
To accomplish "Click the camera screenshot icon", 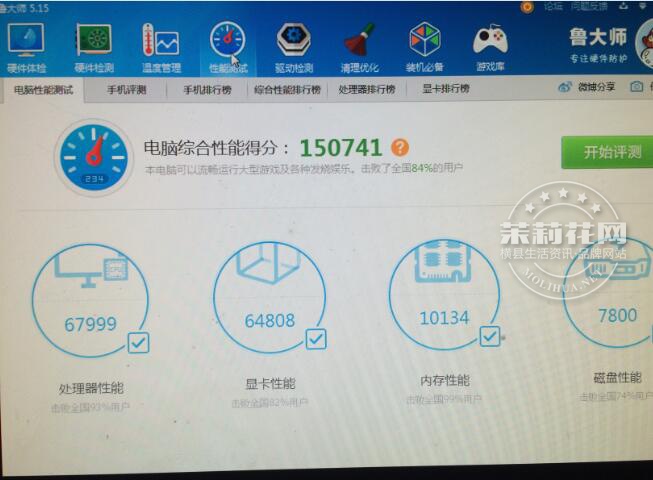I will [636, 87].
